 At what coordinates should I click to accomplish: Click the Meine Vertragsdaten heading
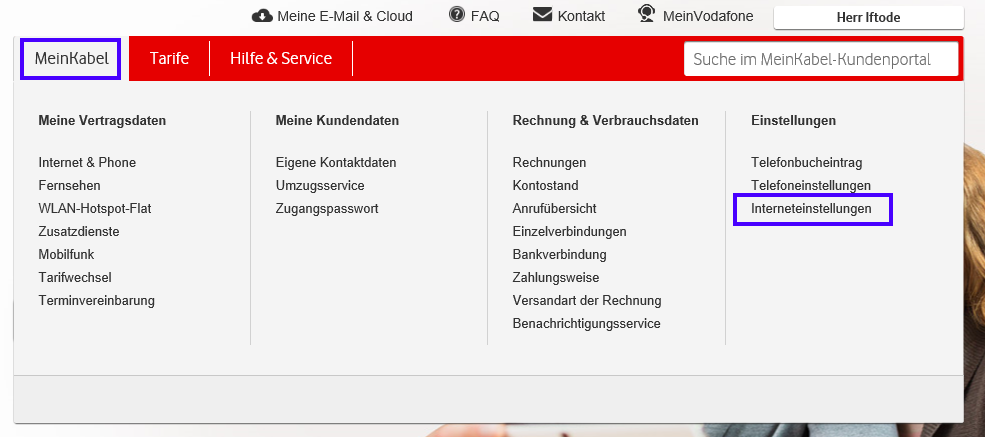(102, 121)
